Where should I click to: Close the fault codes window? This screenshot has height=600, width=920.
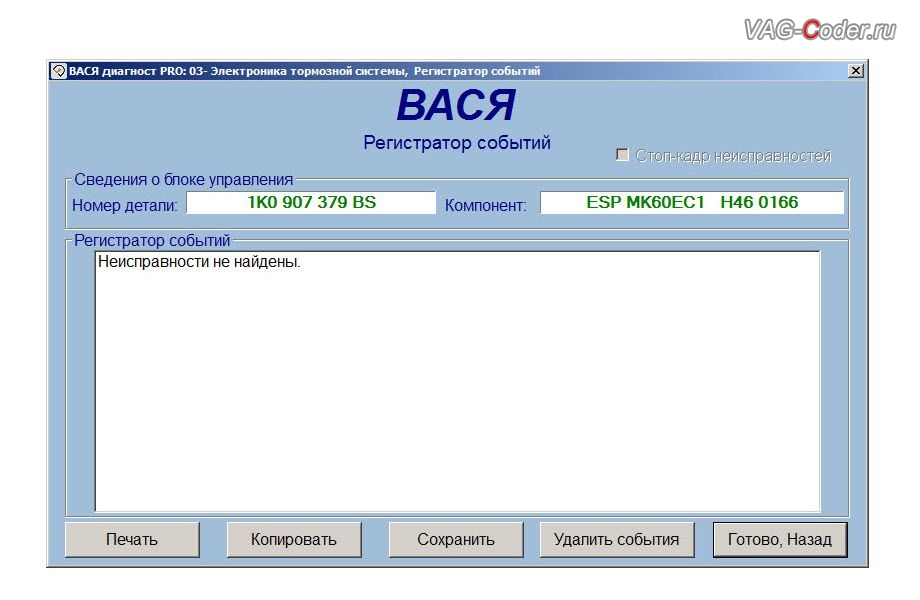click(x=856, y=71)
